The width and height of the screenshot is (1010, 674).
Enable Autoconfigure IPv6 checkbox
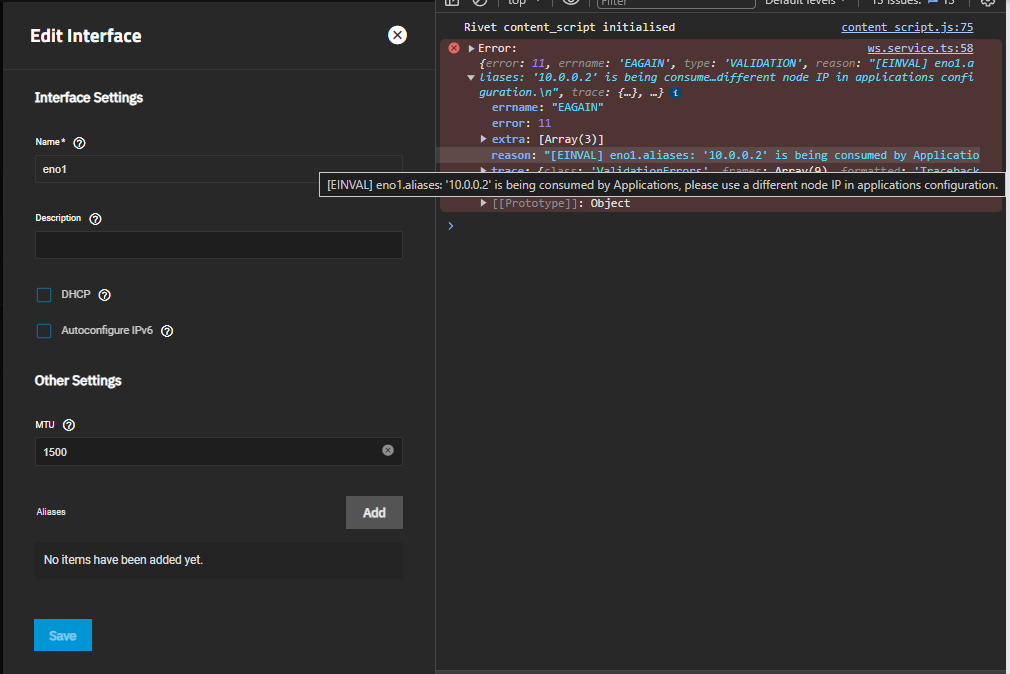tap(44, 331)
